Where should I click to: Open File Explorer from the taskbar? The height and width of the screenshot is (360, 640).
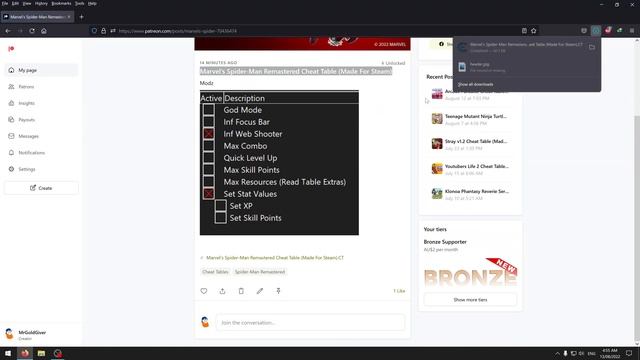pyautogui.click(x=41, y=353)
